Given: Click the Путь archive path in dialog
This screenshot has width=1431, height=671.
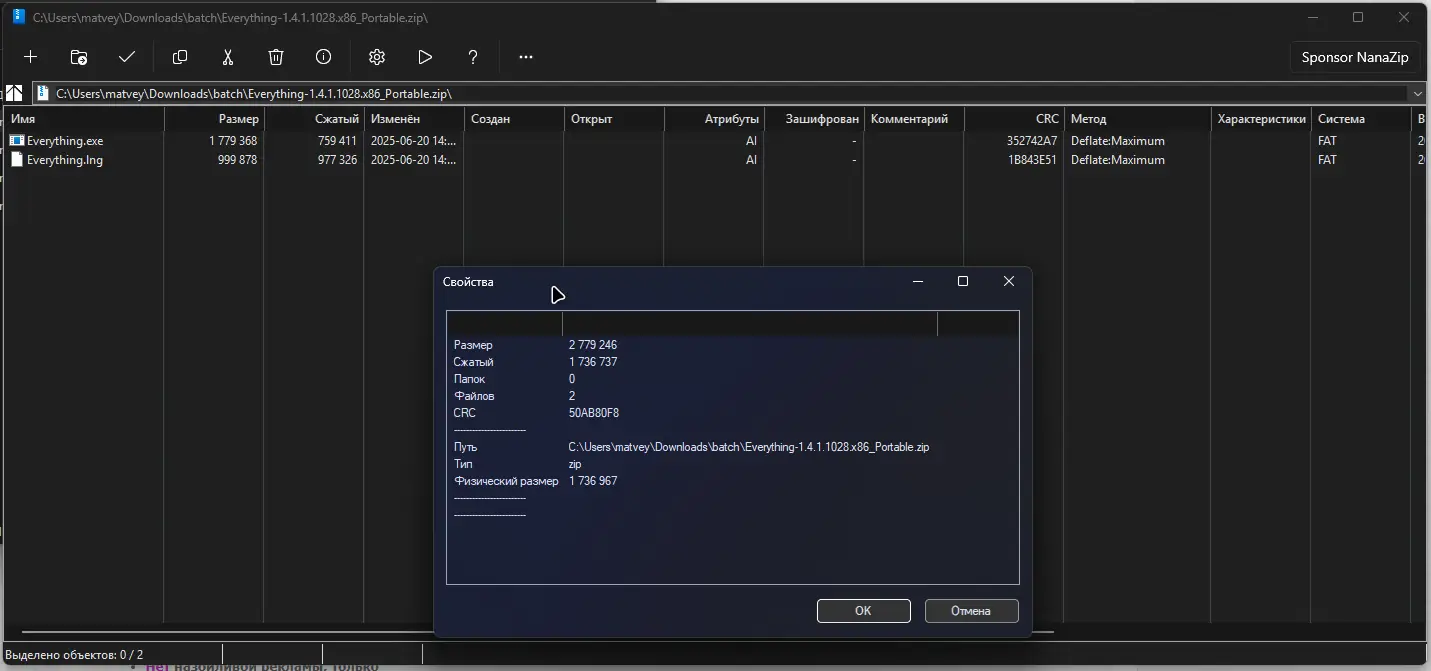Looking at the screenshot, I should pos(749,447).
